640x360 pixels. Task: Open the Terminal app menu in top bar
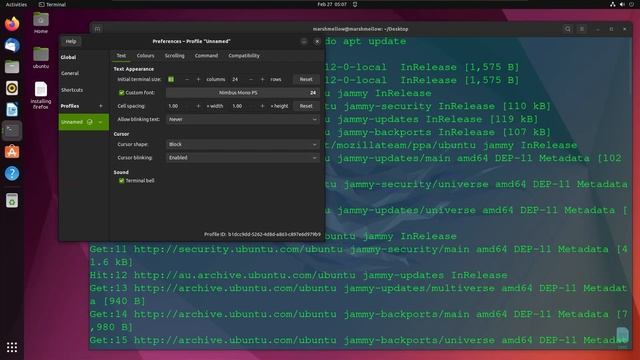[52, 4]
